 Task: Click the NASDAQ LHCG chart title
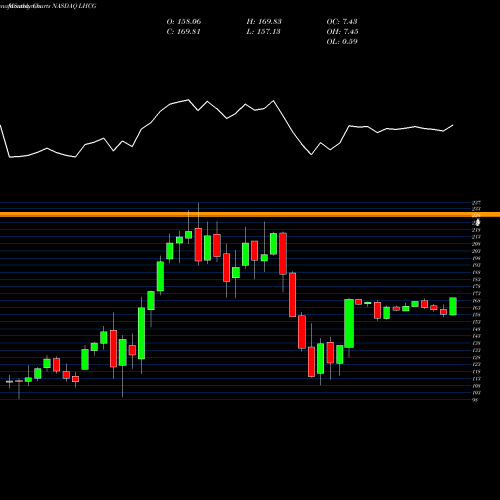click(x=74, y=6)
